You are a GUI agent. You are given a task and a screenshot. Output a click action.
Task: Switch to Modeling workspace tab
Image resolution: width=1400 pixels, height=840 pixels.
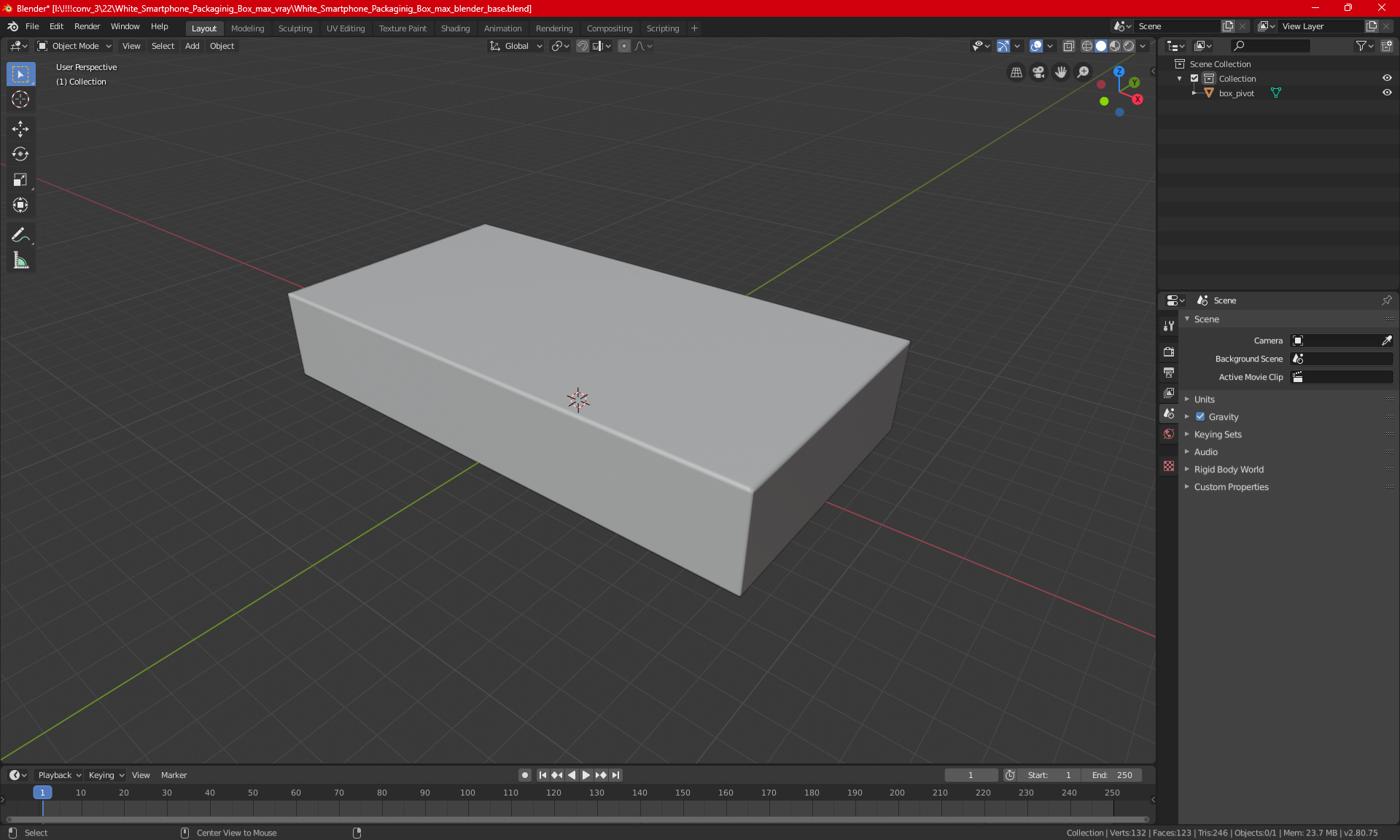[x=247, y=28]
